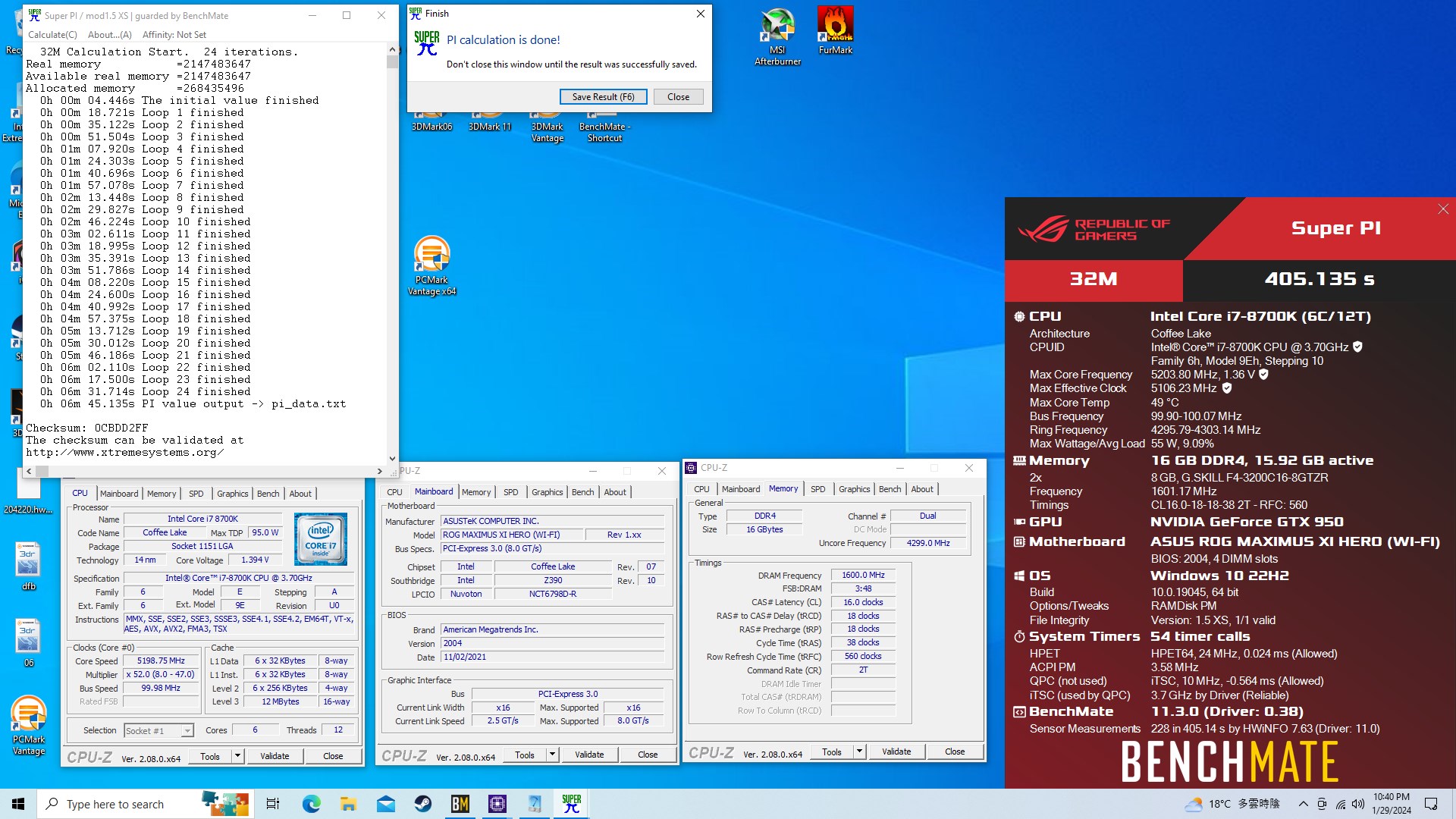This screenshot has width=1456, height=819.
Task: Click the Uncore Frequency value 4299.0 MHz
Action: click(x=928, y=543)
